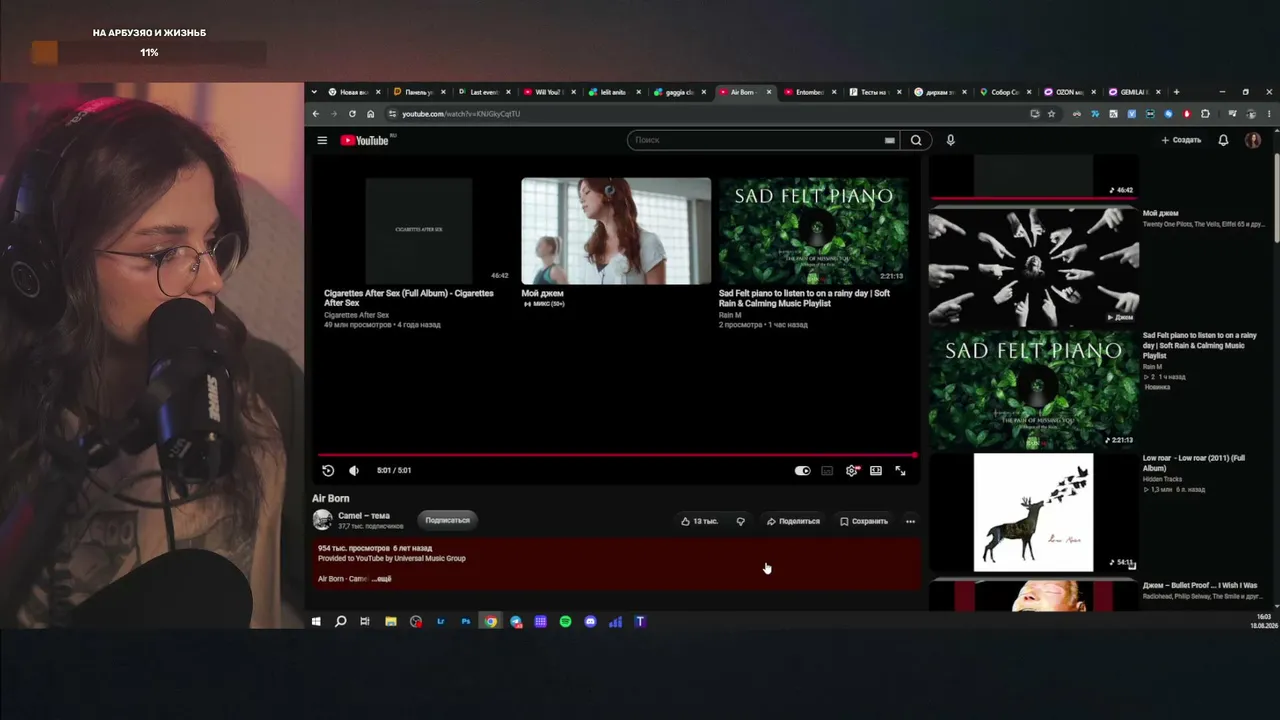Toggle subtitles on the player
The height and width of the screenshot is (720, 1280).
[x=827, y=471]
